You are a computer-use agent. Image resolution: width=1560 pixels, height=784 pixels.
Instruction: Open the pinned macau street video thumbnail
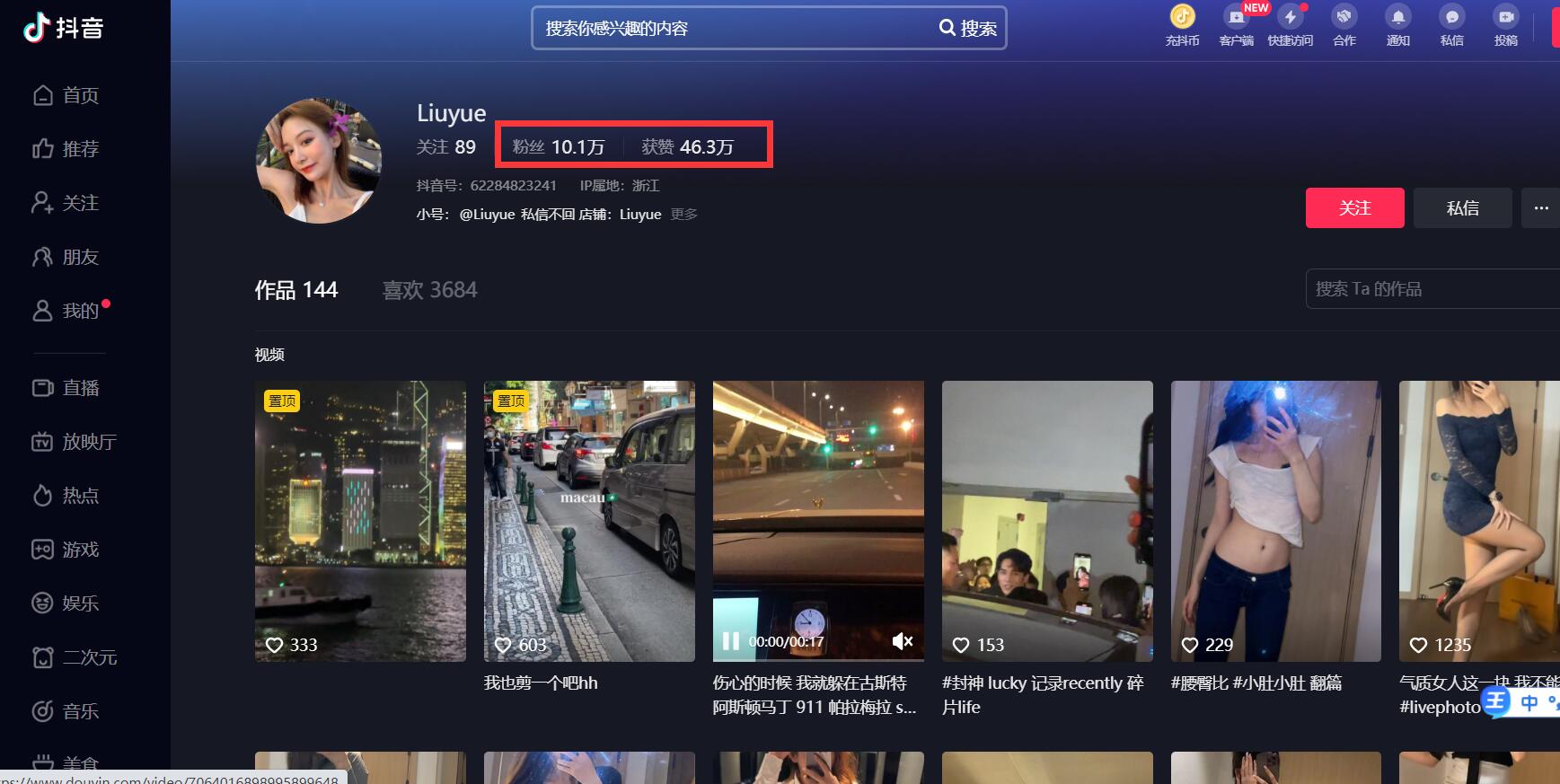point(588,521)
